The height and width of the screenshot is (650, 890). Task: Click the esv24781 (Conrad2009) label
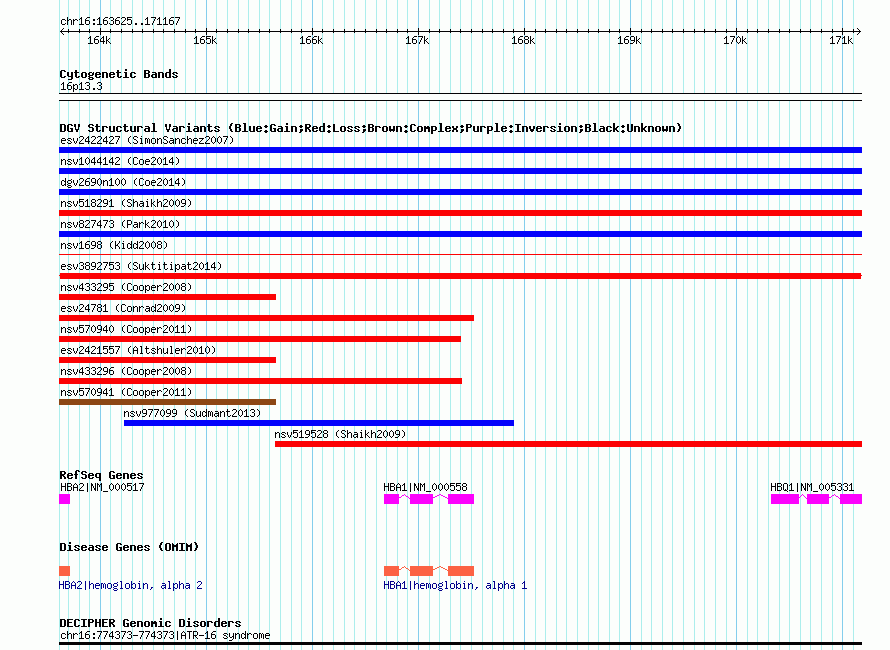click(123, 308)
